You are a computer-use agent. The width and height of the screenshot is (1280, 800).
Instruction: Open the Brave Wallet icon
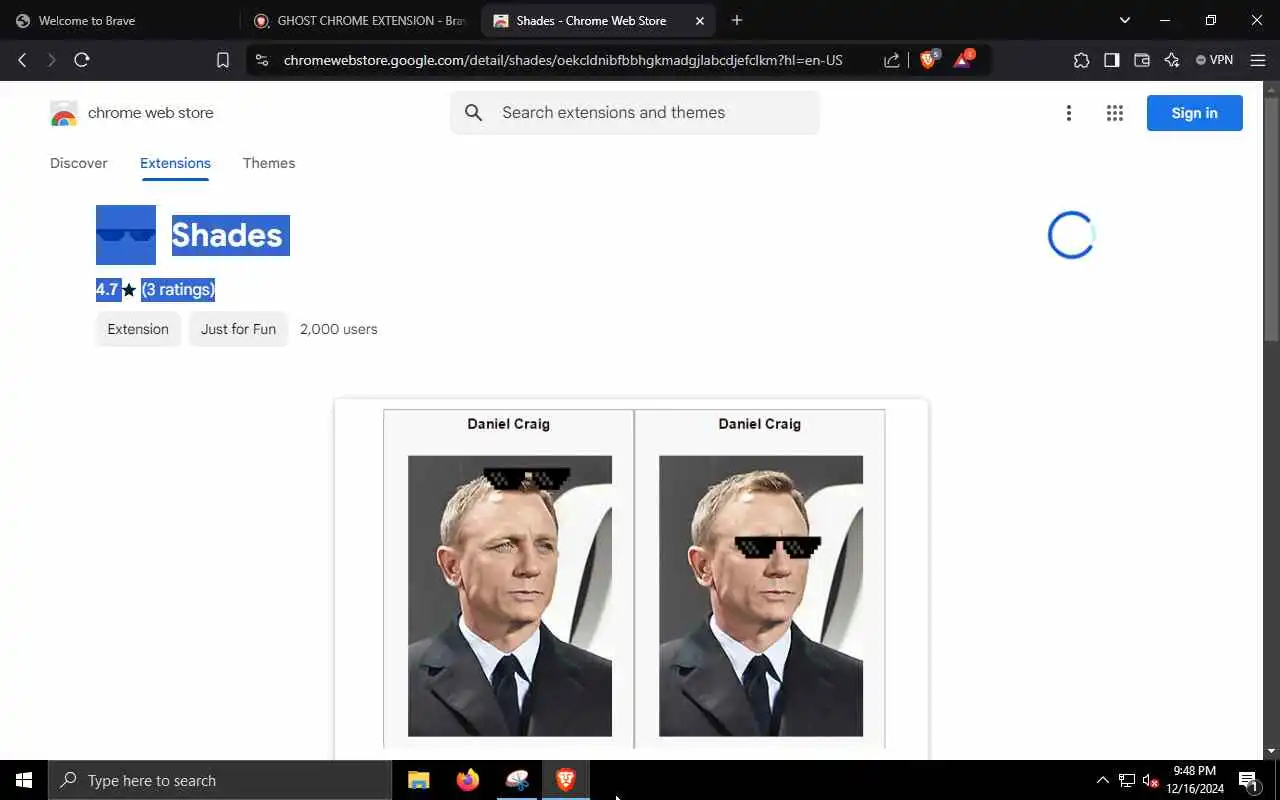click(1141, 60)
